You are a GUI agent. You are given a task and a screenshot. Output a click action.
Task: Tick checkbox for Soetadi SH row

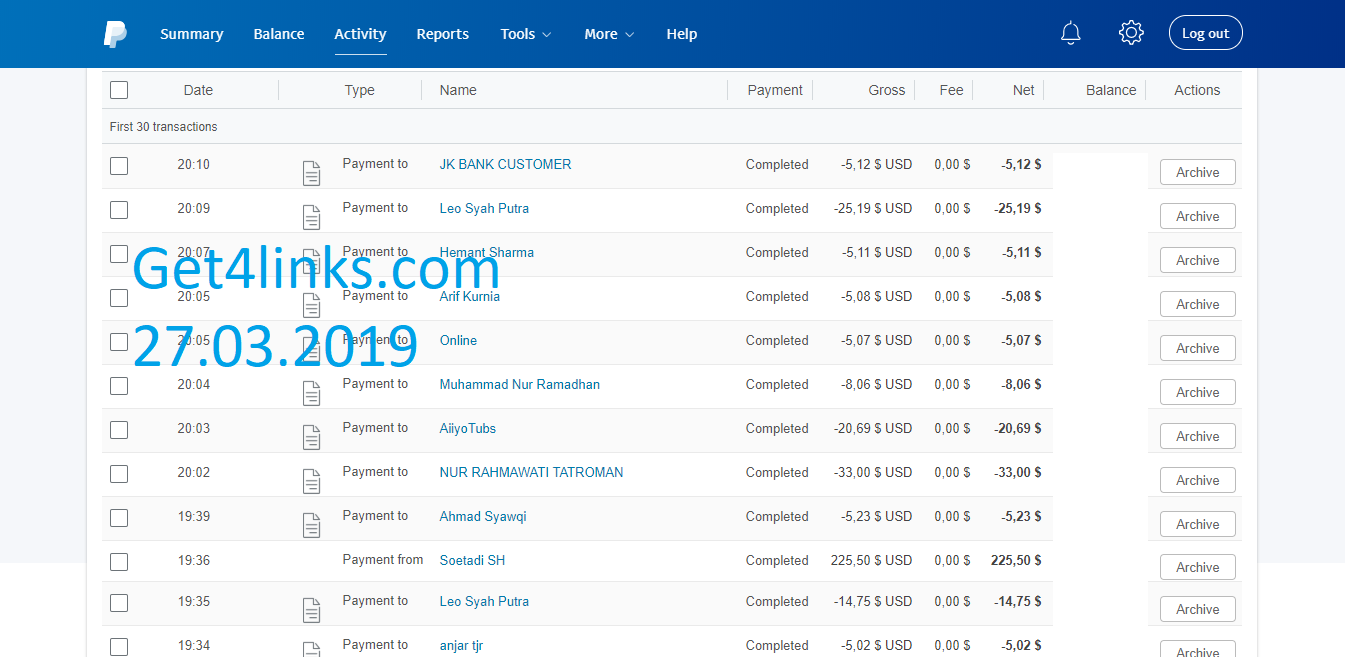click(x=119, y=562)
